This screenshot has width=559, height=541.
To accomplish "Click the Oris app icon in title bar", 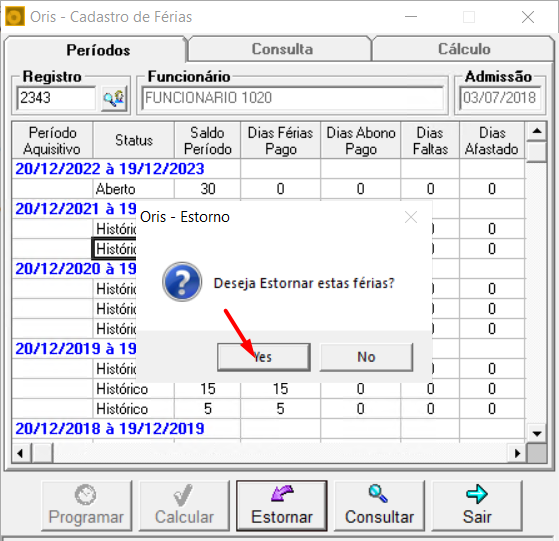I will pyautogui.click(x=15, y=16).
